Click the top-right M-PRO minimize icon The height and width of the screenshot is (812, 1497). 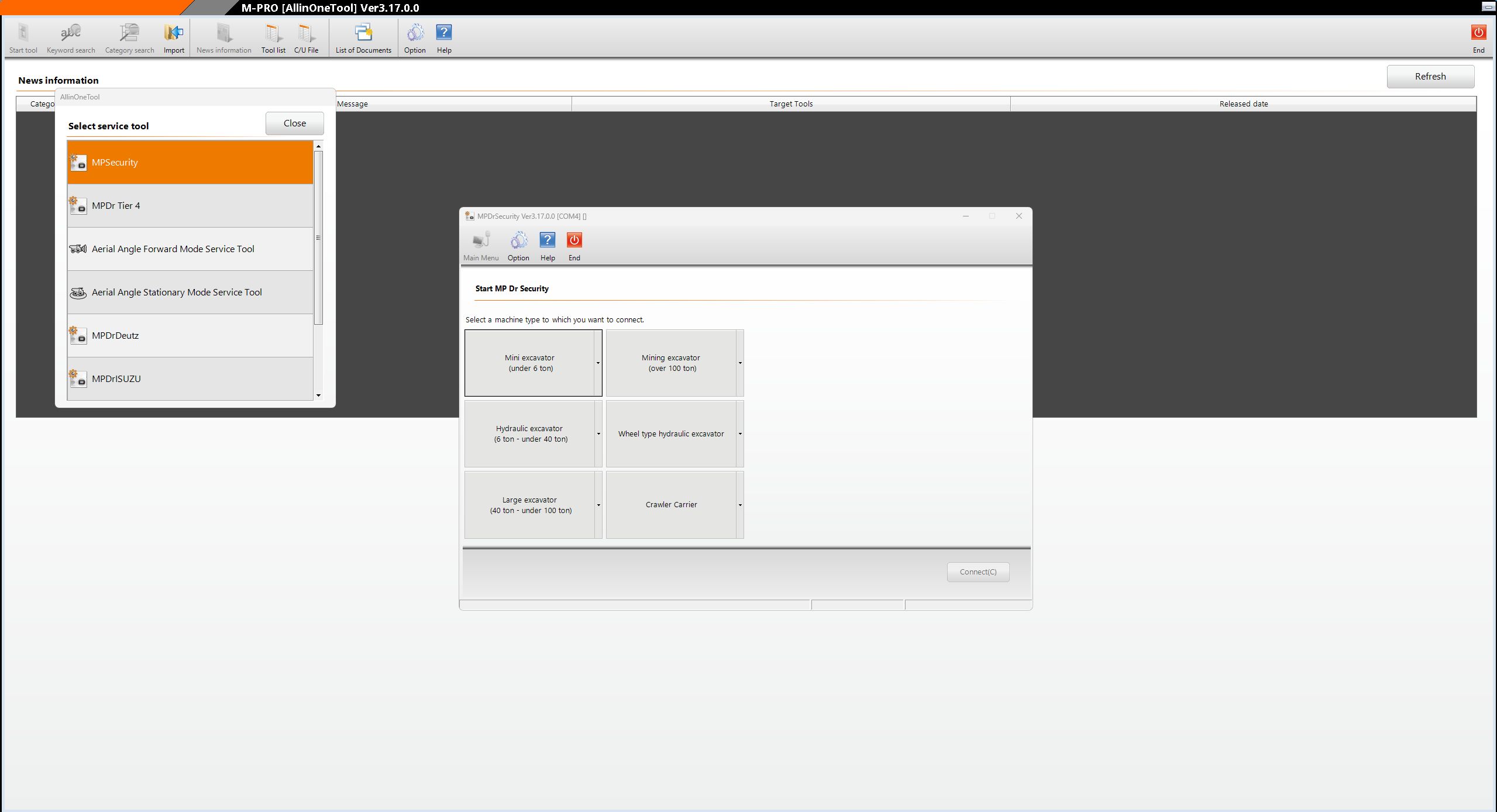pos(1489,7)
